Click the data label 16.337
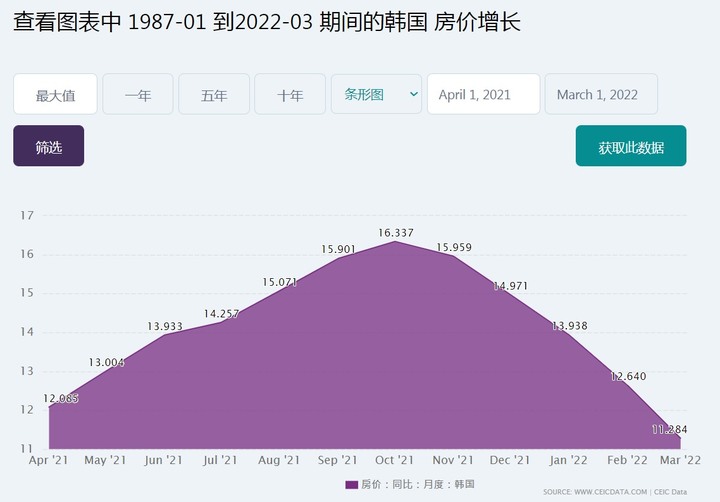The height and width of the screenshot is (502, 720). pos(396,233)
